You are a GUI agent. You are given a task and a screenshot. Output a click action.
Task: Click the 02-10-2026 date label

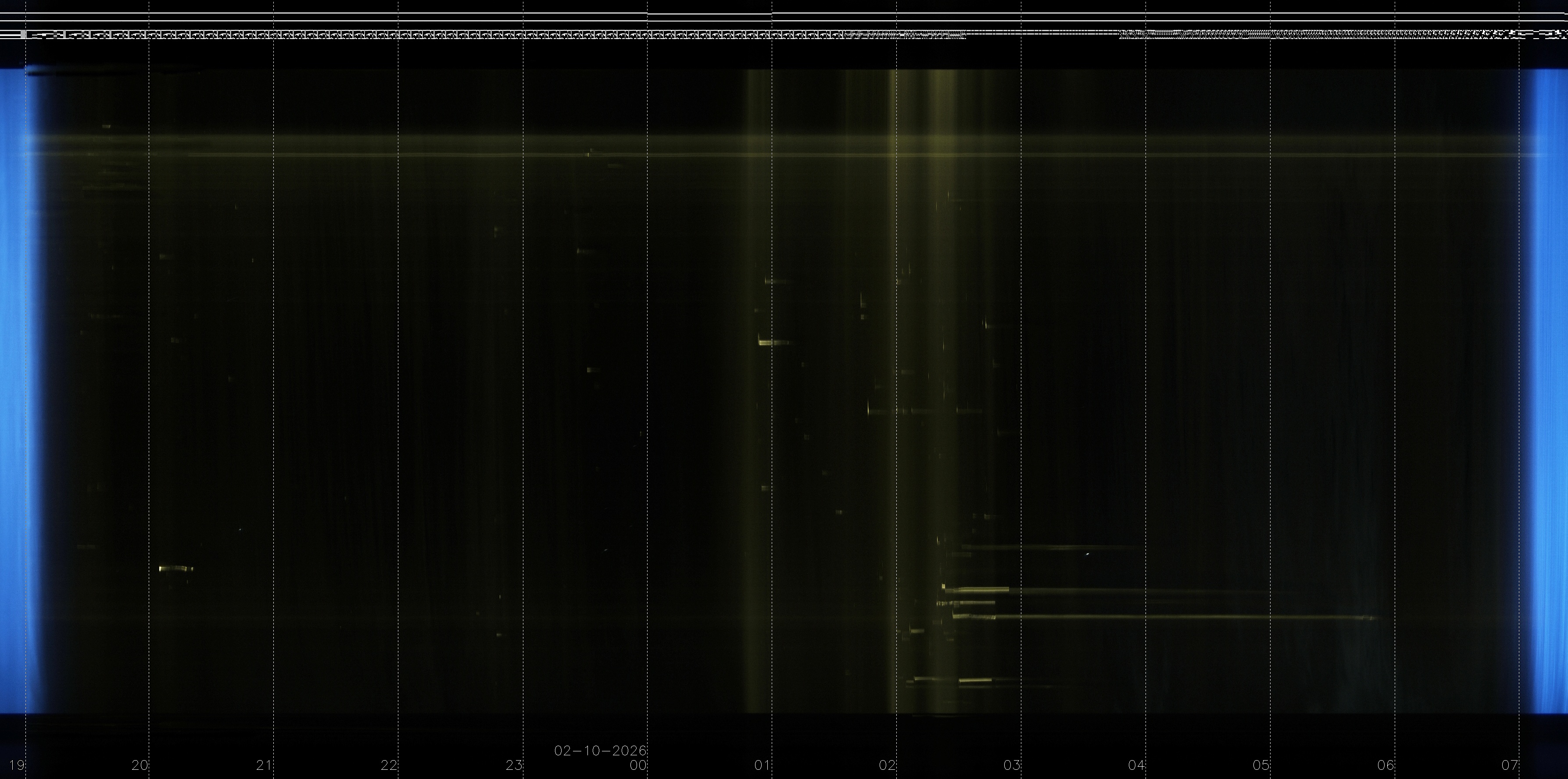(600, 750)
